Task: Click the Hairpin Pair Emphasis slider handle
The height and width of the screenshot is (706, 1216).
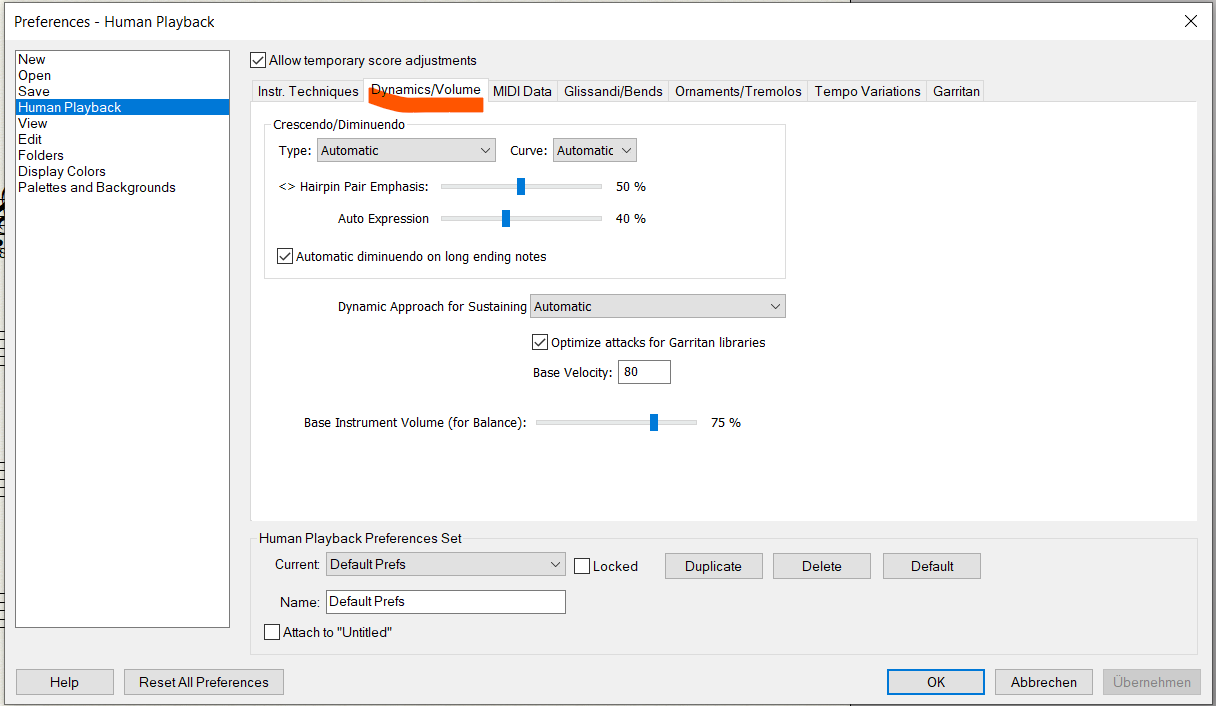Action: (521, 187)
